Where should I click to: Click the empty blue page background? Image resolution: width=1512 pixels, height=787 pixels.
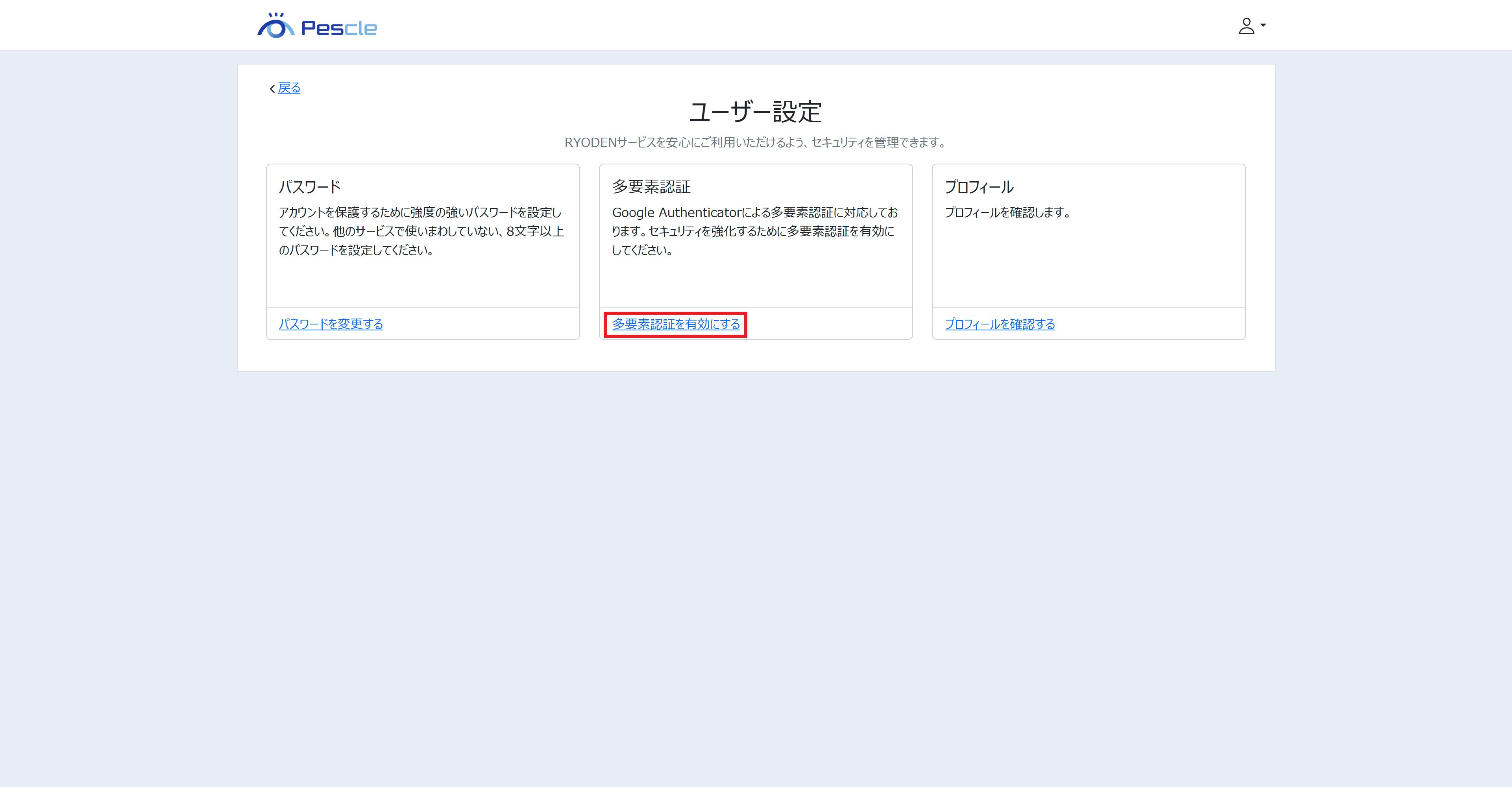[x=756, y=557]
